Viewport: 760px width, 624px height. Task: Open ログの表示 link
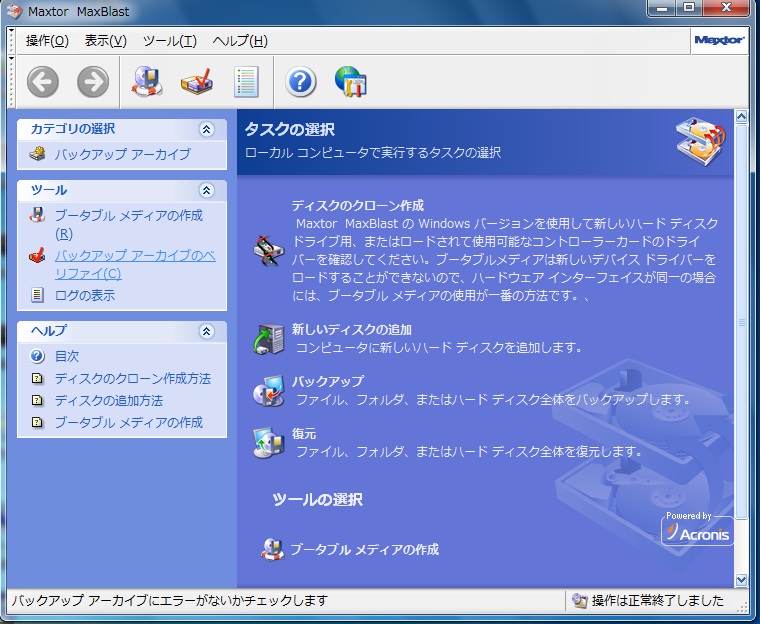pyautogui.click(x=85, y=295)
